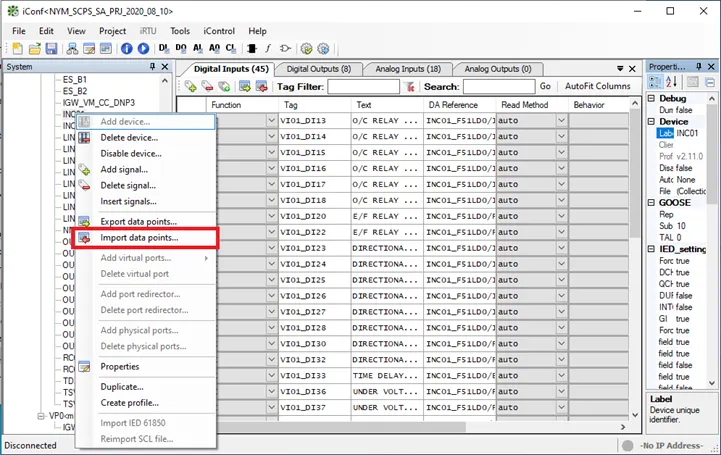Open the DI toolbar icon
721x455 pixels.
163,48
